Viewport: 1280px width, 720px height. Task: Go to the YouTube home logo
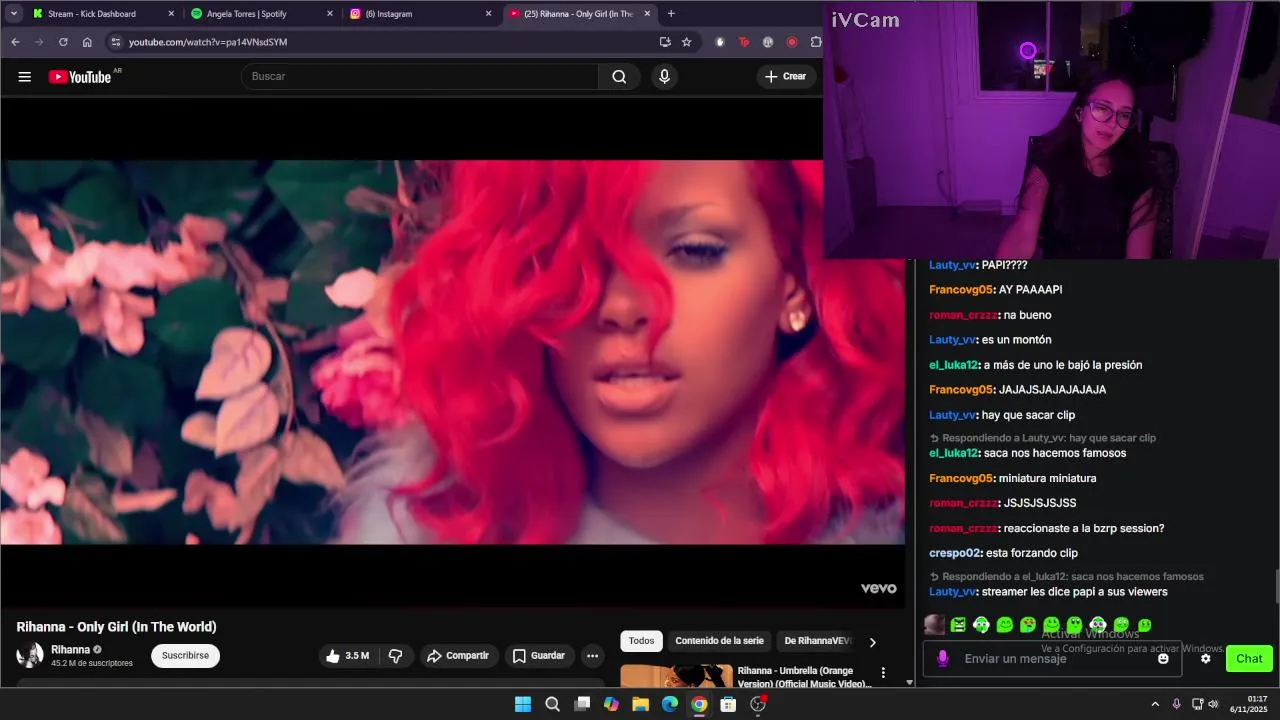[80, 77]
